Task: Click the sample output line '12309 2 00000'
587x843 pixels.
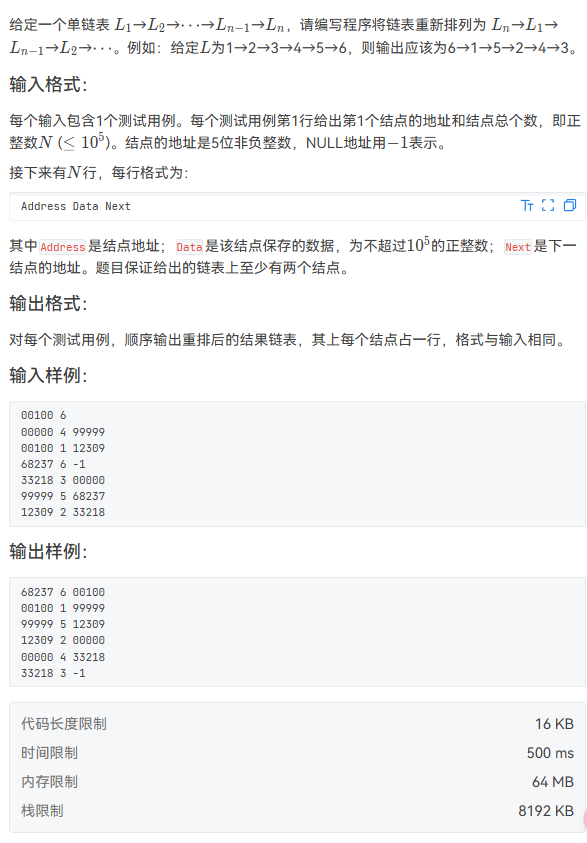Action: click(63, 640)
